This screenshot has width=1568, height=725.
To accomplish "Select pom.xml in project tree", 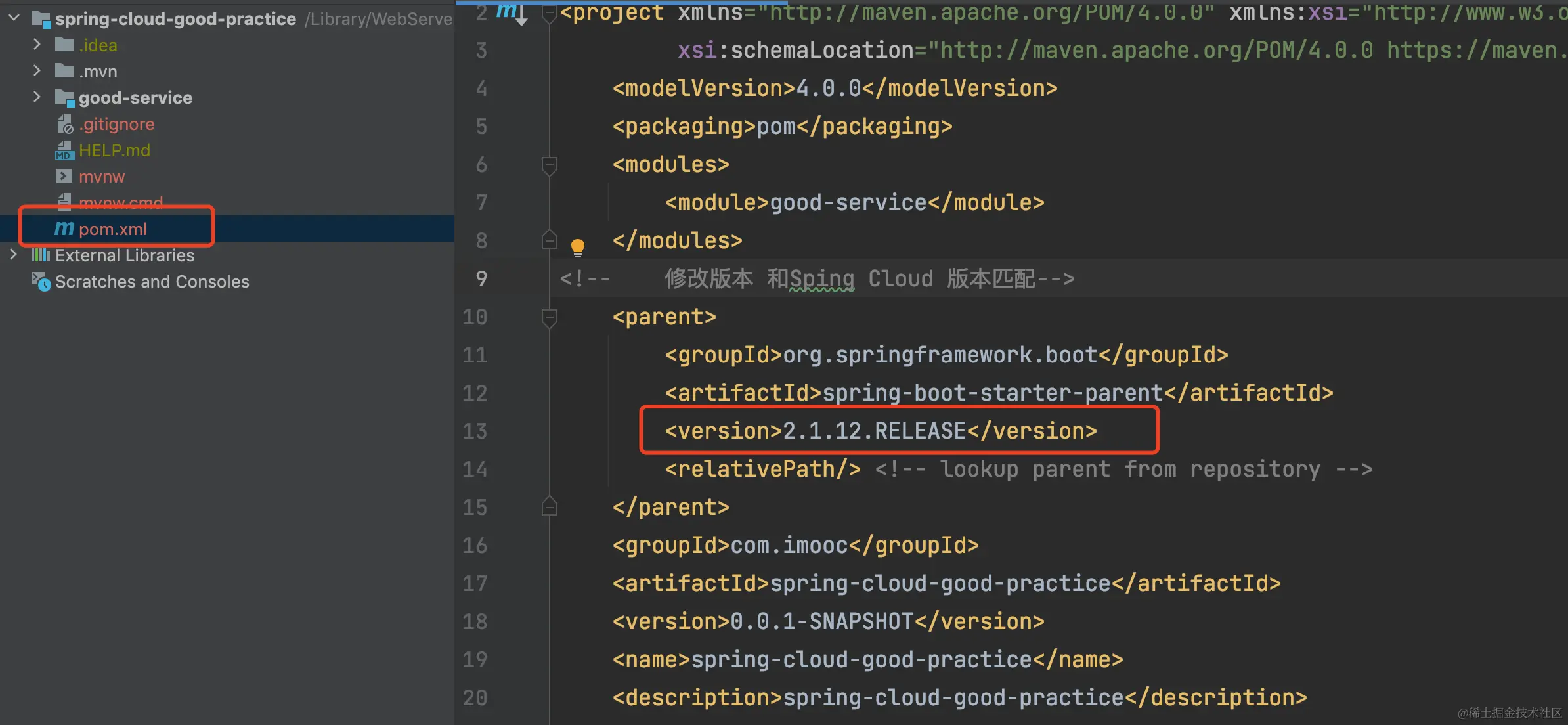I will pos(113,229).
